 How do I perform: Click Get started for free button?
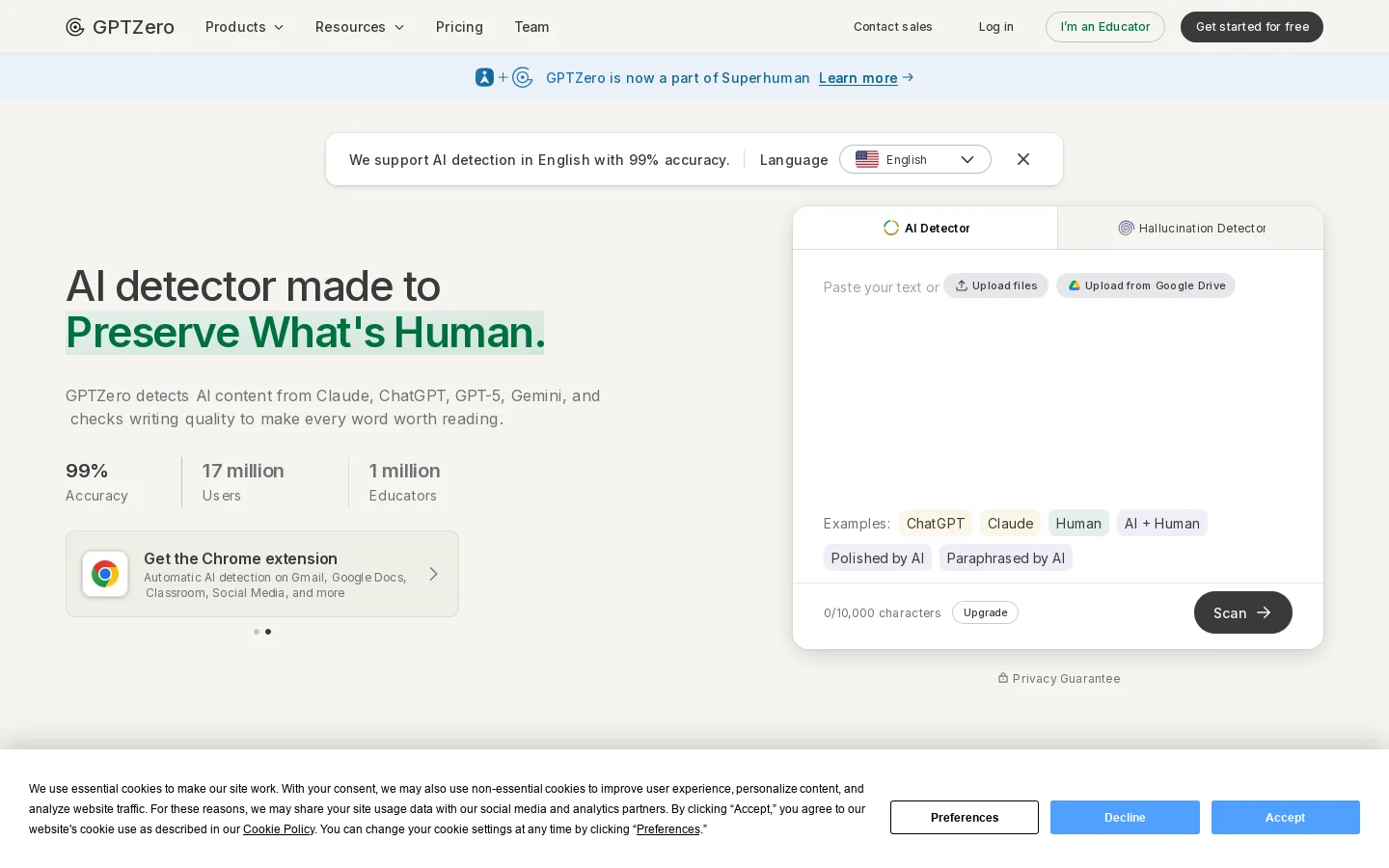pyautogui.click(x=1252, y=27)
